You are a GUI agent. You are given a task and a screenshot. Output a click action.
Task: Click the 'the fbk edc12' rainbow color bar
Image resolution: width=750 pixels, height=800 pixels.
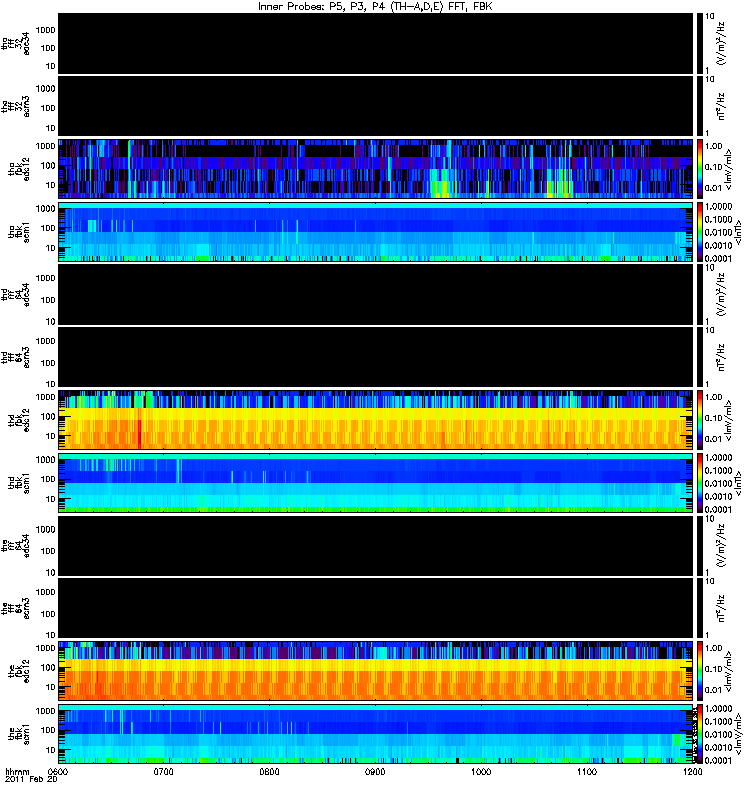[x=699, y=671]
